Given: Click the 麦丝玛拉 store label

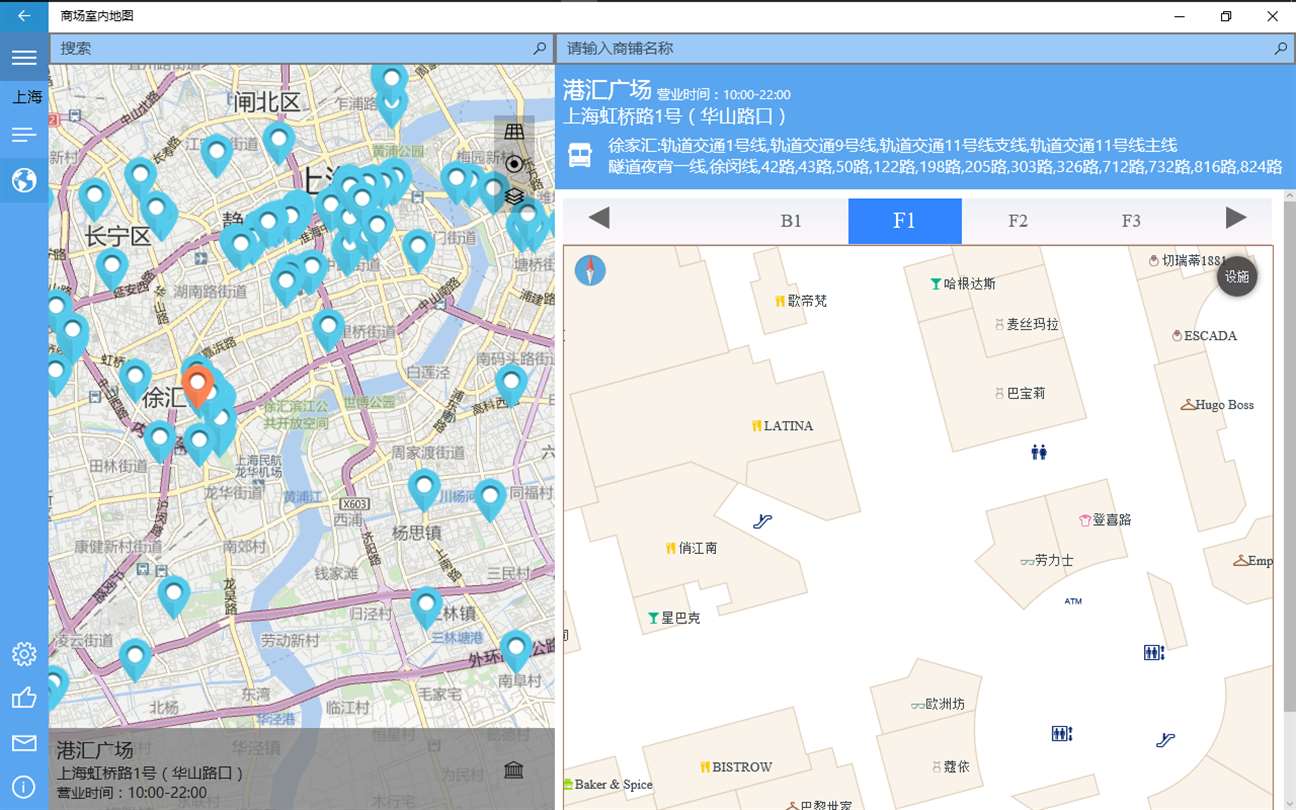Looking at the screenshot, I should [1026, 325].
